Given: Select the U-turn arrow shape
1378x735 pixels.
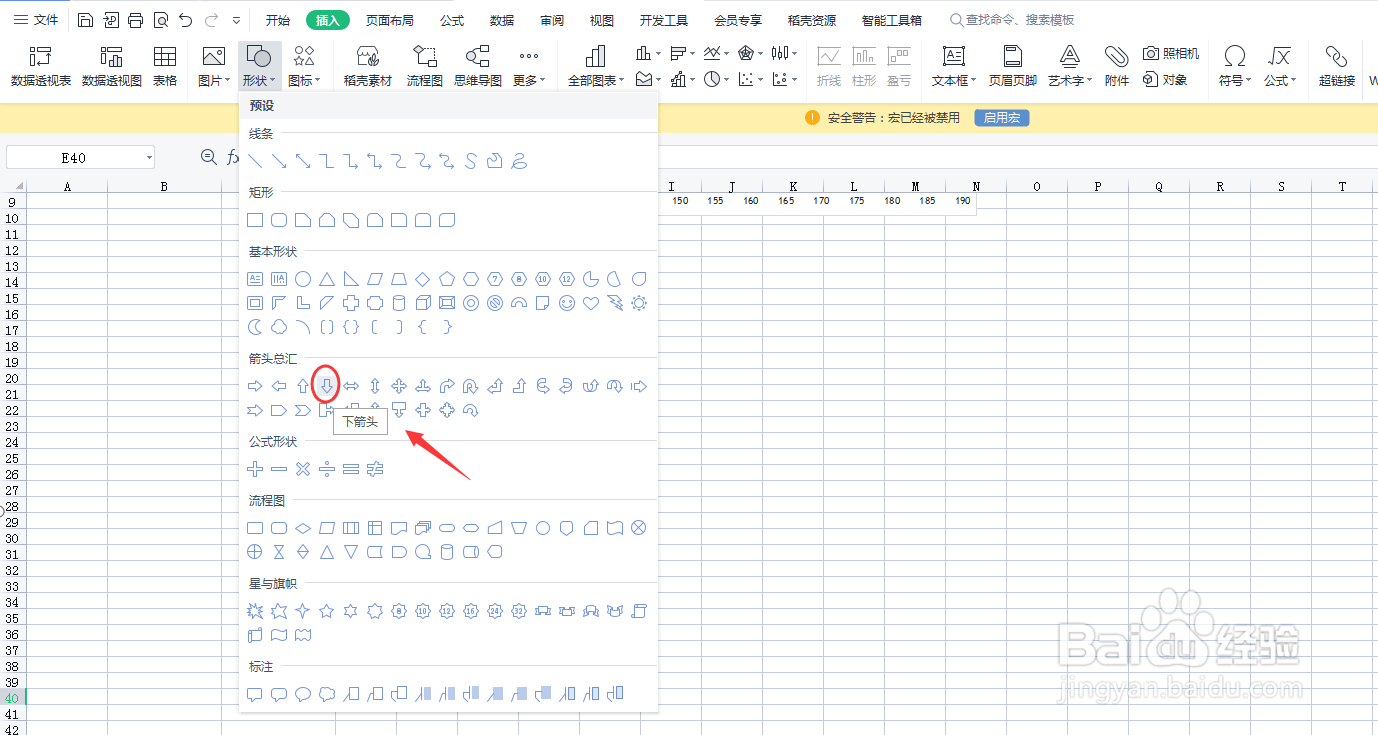Looking at the screenshot, I should 471,386.
